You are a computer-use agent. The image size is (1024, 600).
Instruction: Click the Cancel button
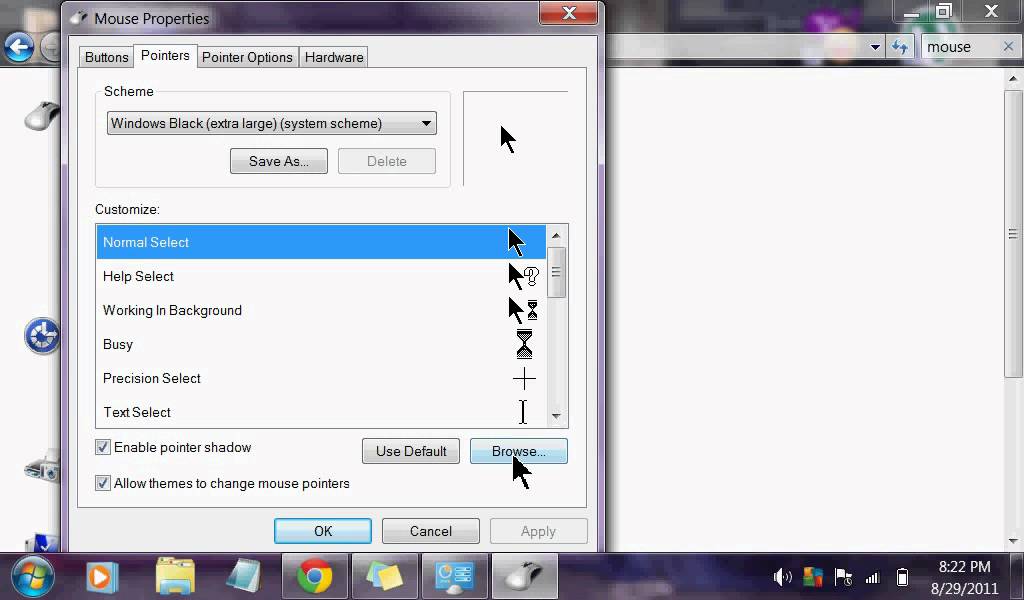430,531
